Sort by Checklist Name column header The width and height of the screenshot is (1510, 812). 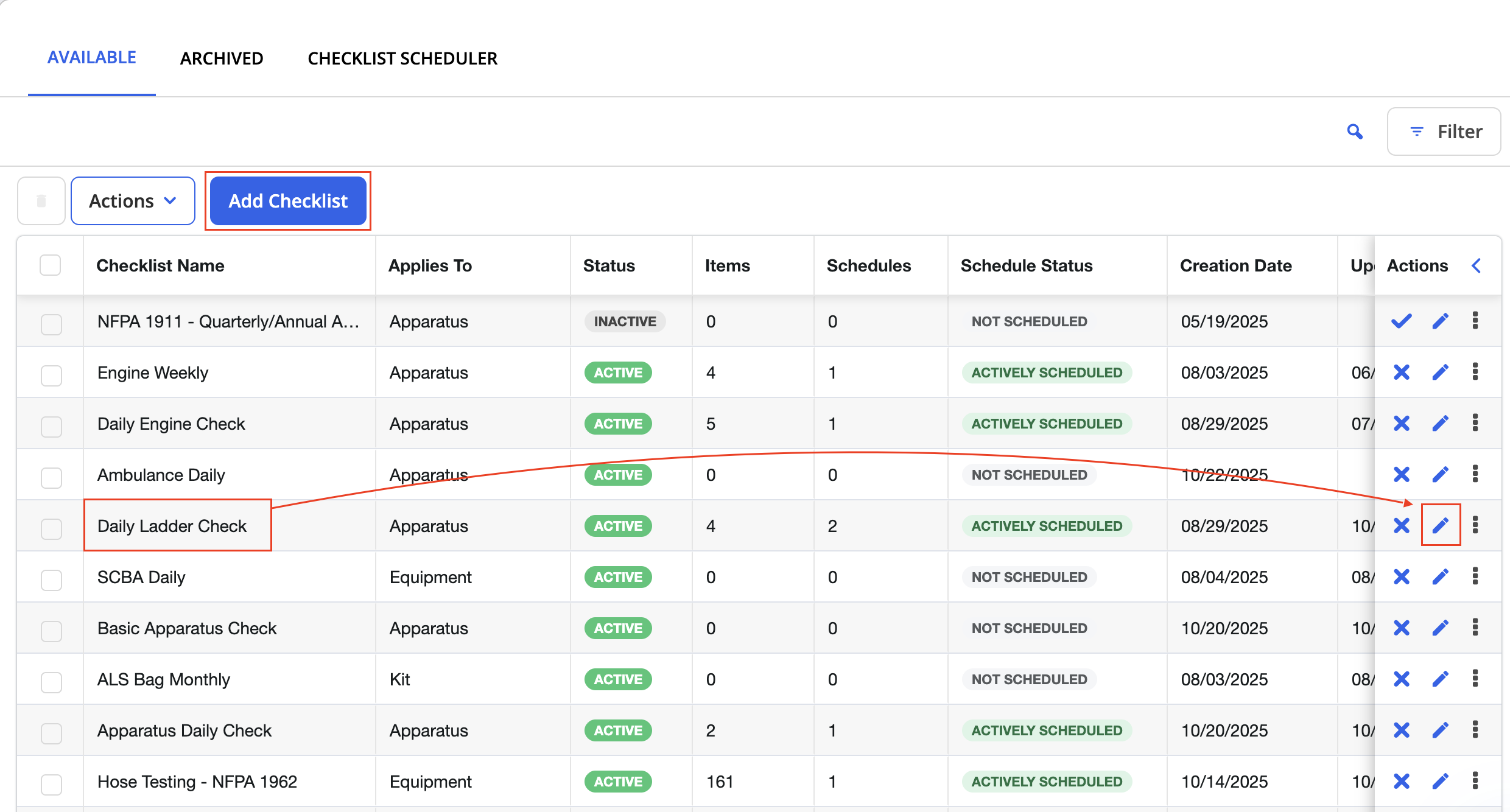click(160, 265)
